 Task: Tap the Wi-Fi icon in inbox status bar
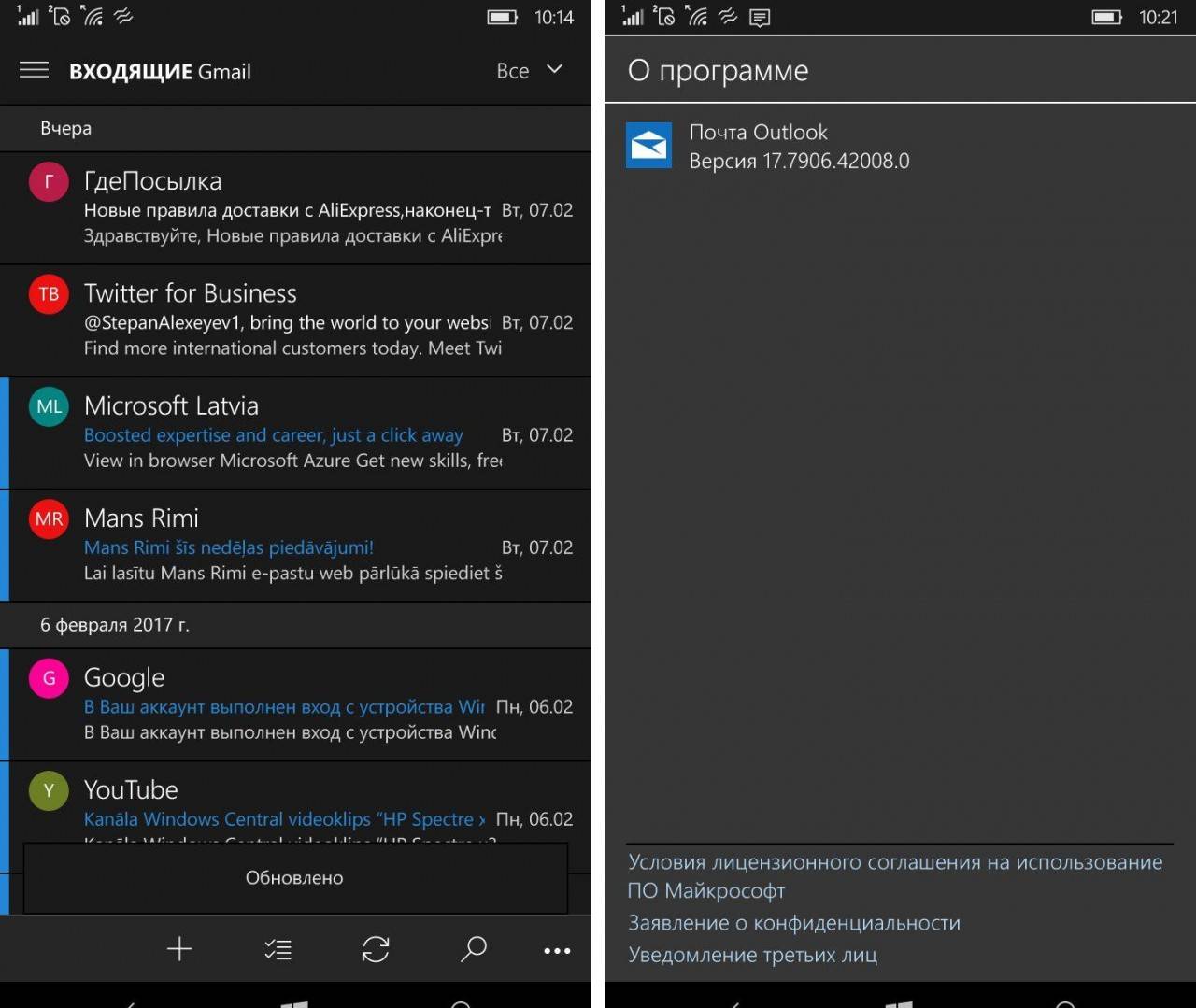coord(92,16)
